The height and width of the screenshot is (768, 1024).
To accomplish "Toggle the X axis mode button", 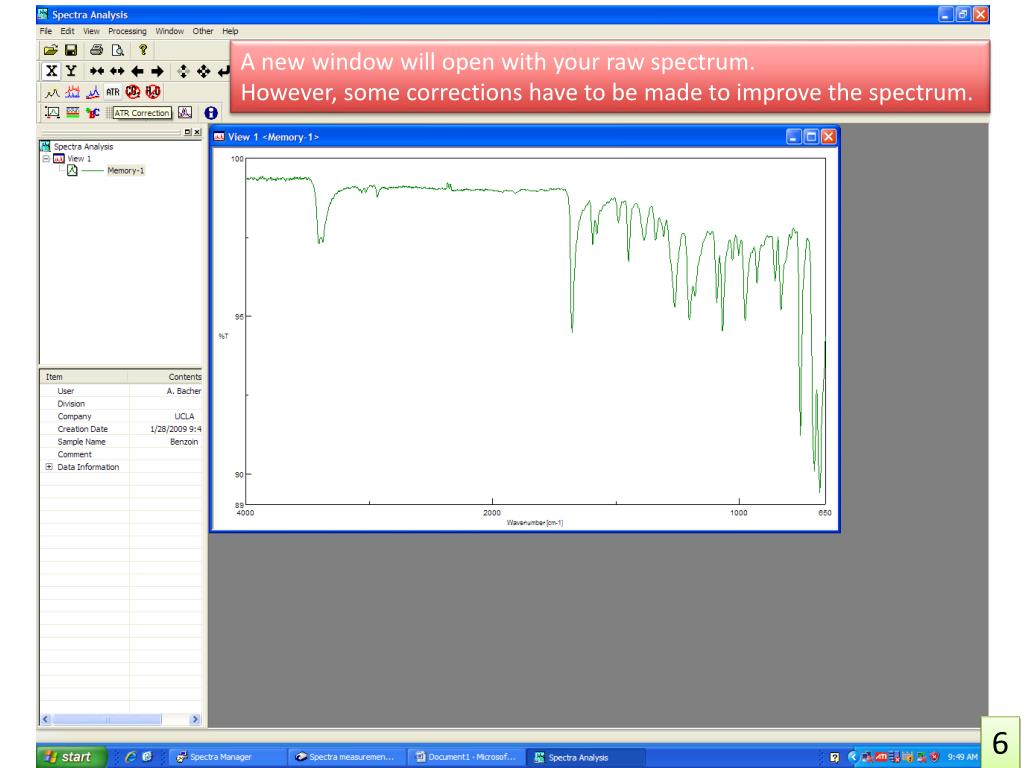I will point(52,71).
